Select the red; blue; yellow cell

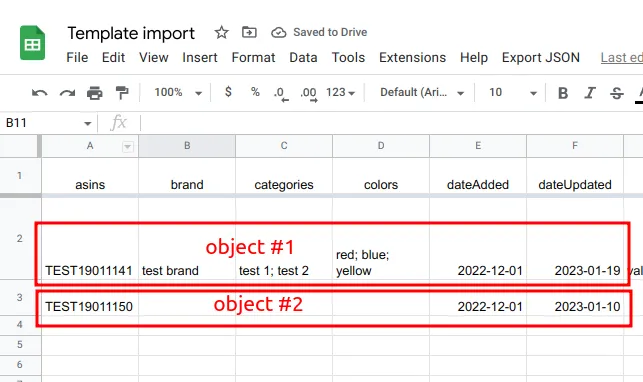(x=381, y=239)
